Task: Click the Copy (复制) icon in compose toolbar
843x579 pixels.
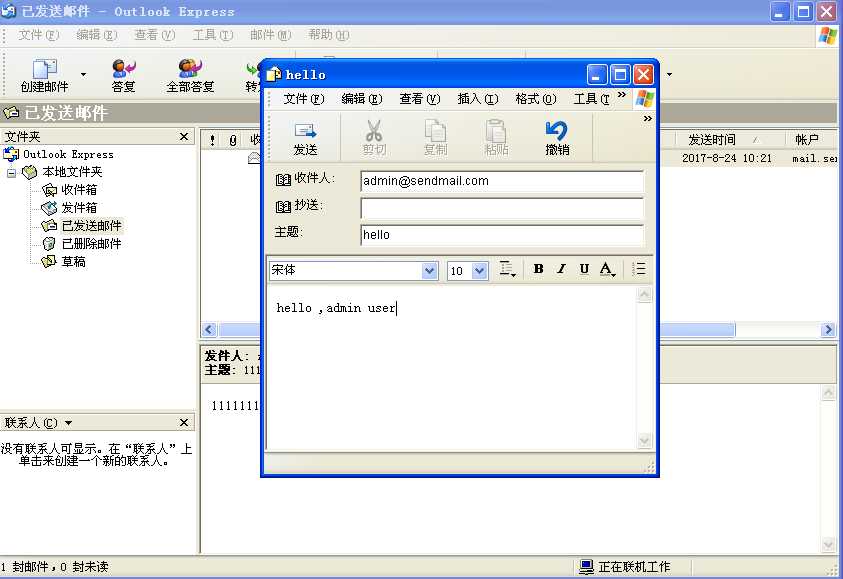Action: point(435,131)
